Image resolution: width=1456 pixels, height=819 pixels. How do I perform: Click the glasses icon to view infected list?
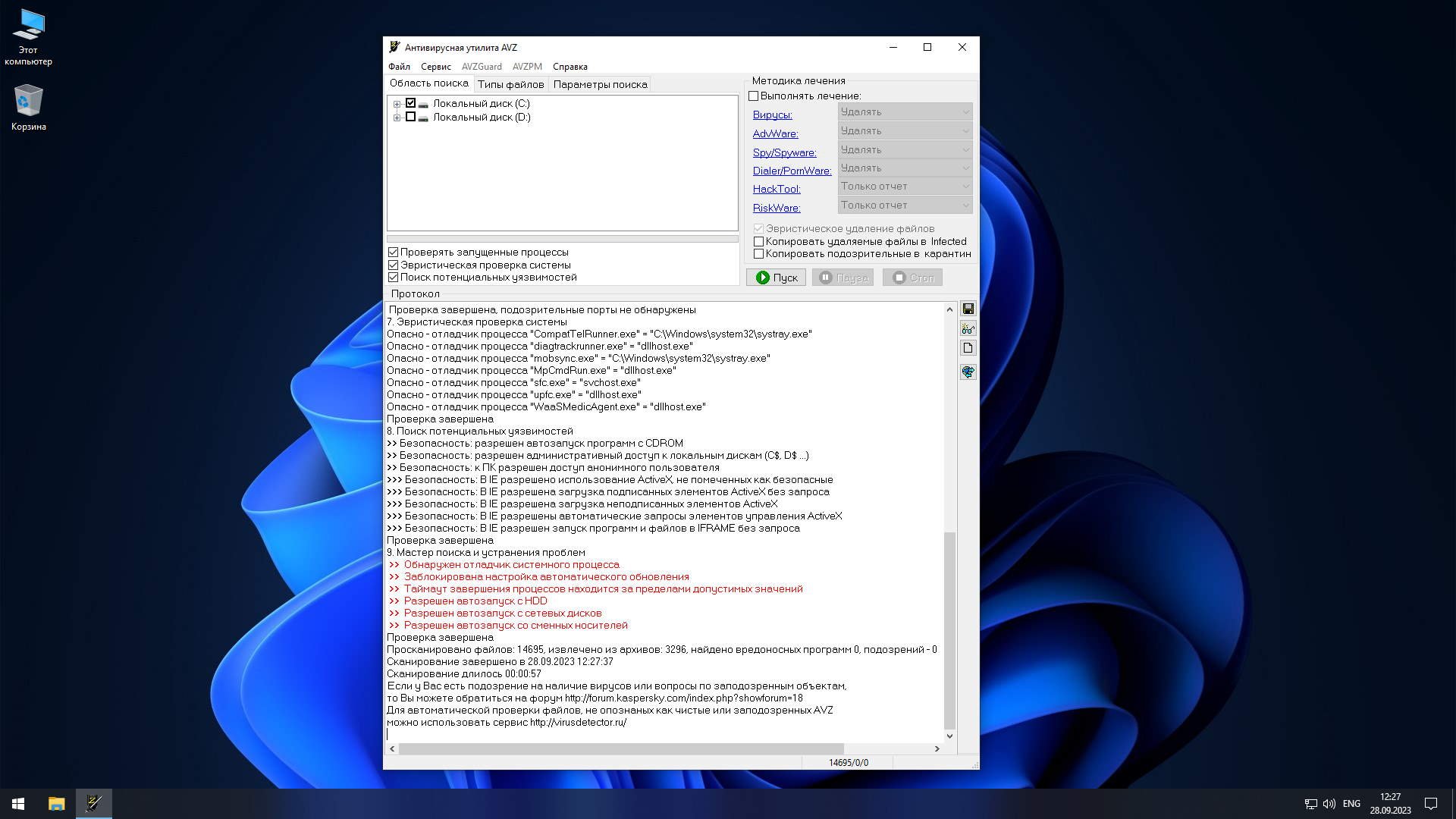[968, 328]
